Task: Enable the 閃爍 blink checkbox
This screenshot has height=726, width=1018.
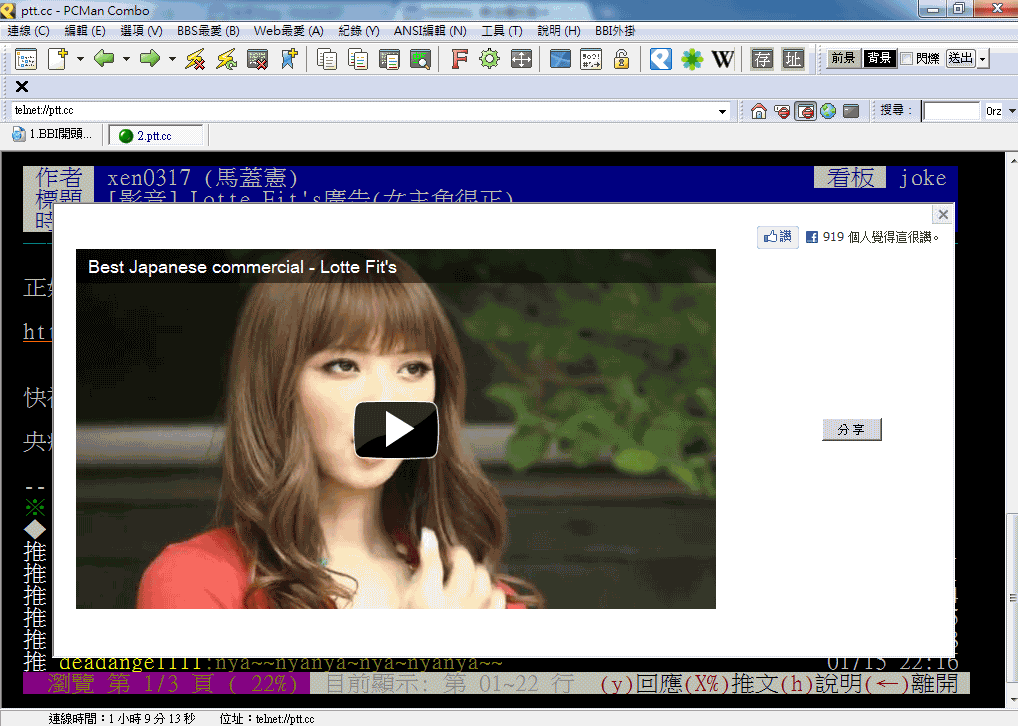Action: [907, 58]
